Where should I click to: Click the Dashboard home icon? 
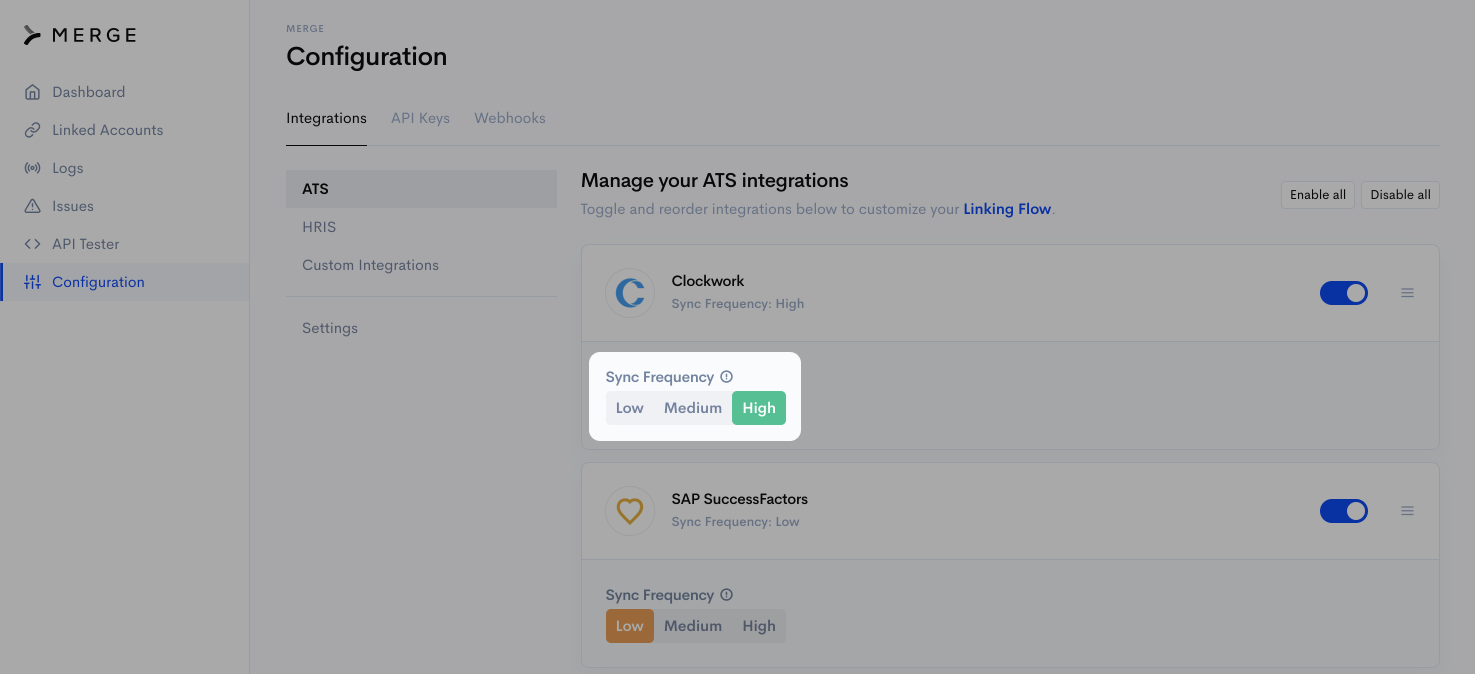click(x=32, y=92)
